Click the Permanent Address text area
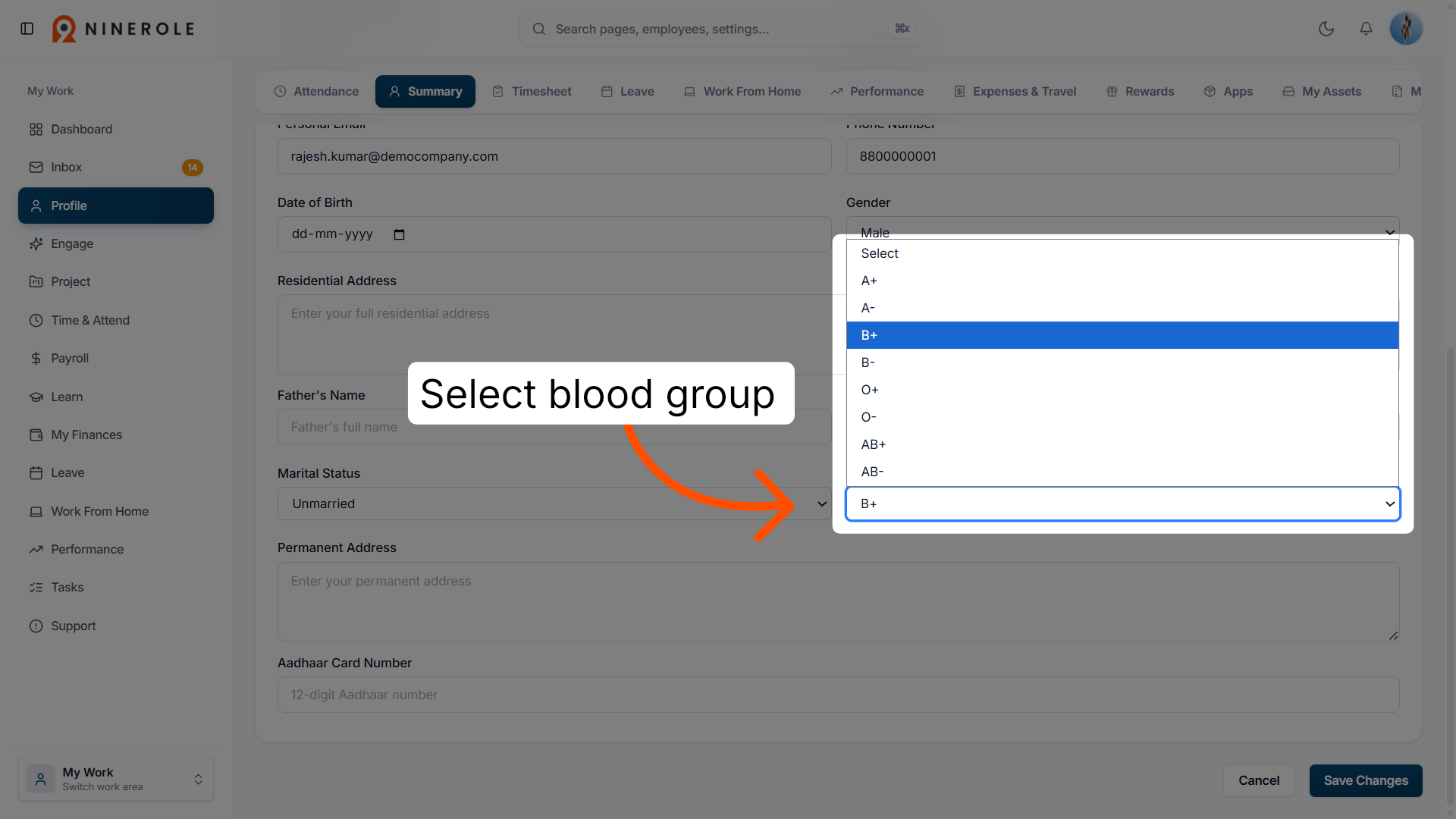1456x819 pixels. tap(838, 601)
